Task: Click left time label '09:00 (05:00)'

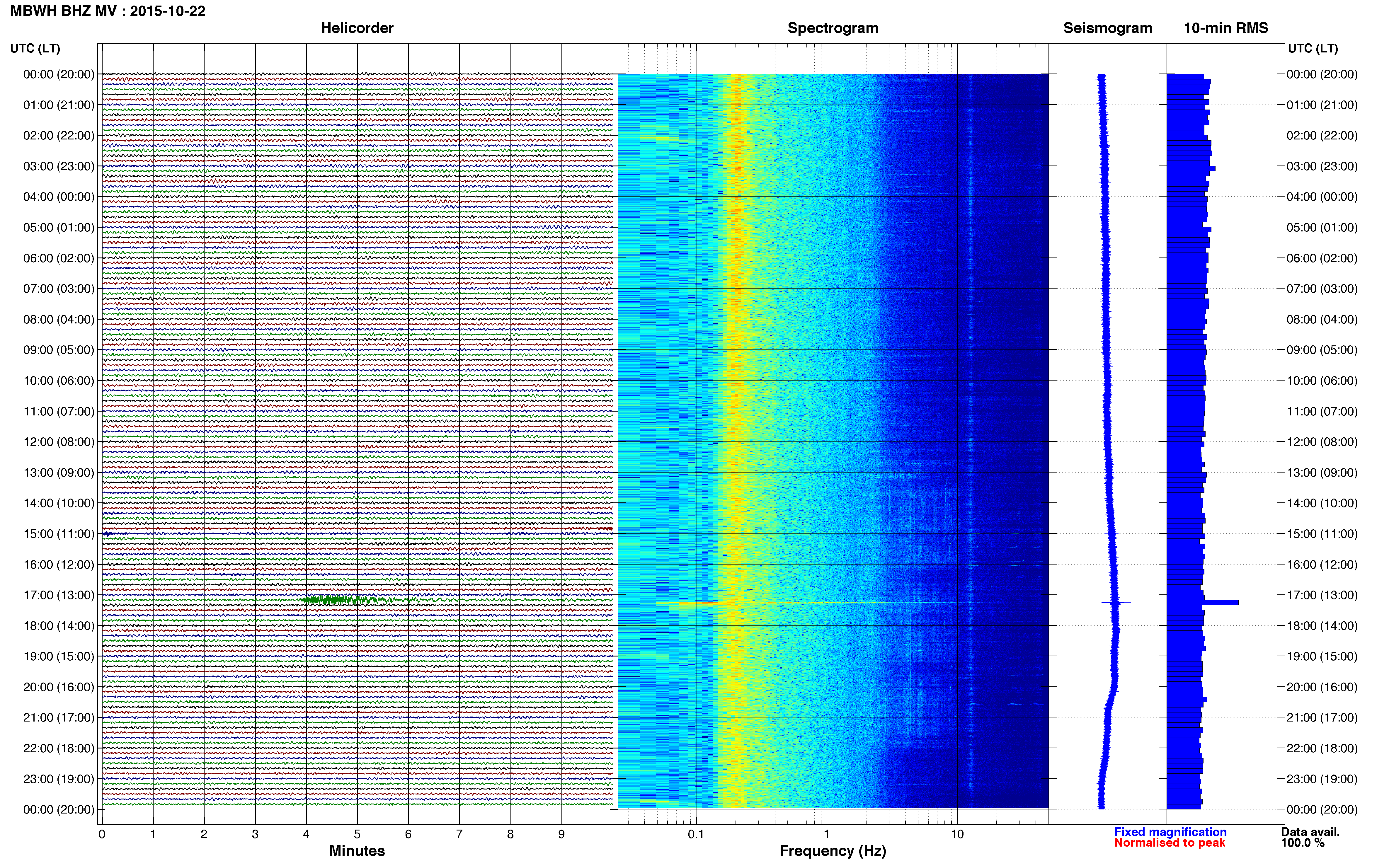Action: point(59,350)
